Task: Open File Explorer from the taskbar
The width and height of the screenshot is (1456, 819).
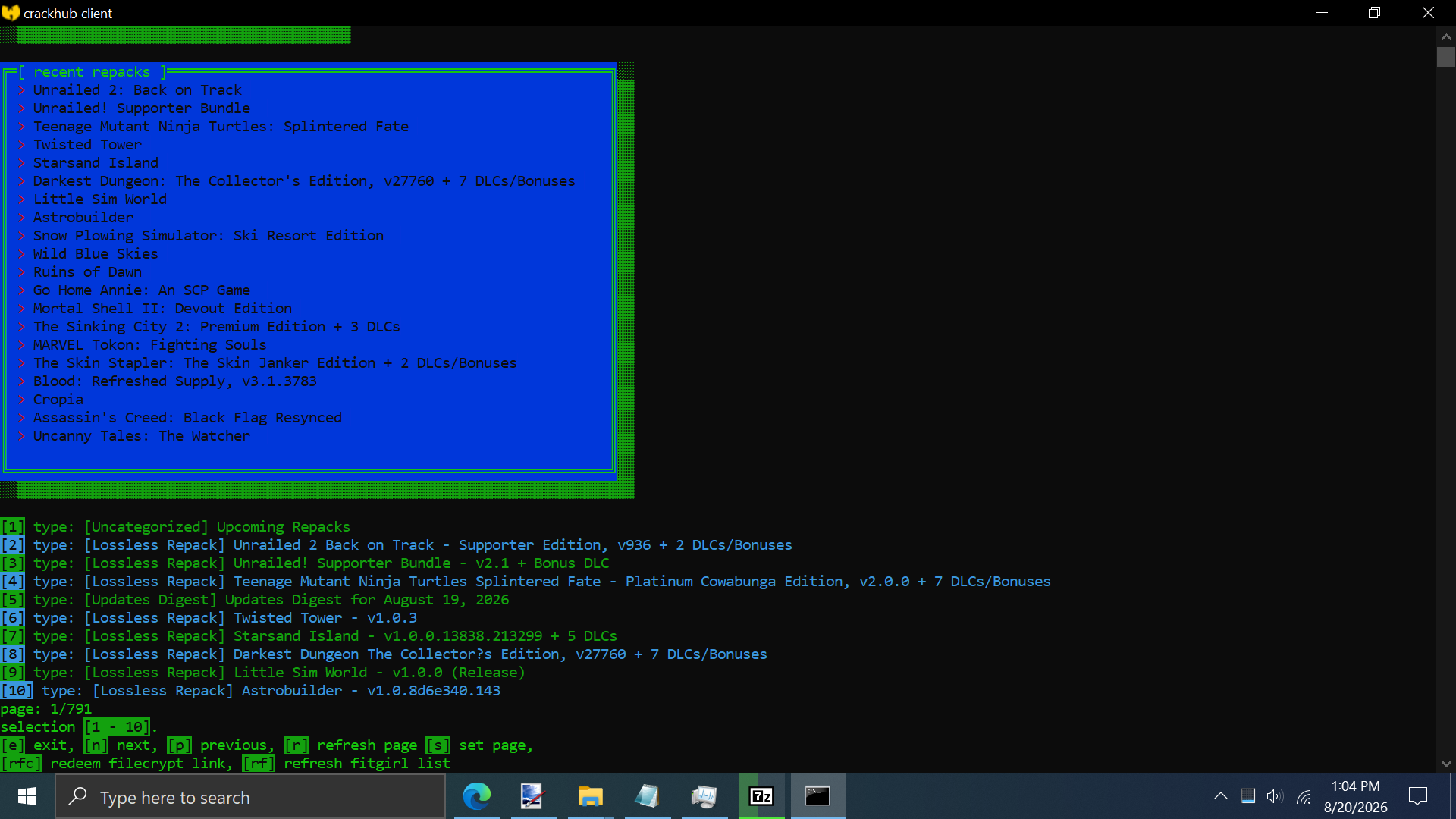Action: click(590, 796)
